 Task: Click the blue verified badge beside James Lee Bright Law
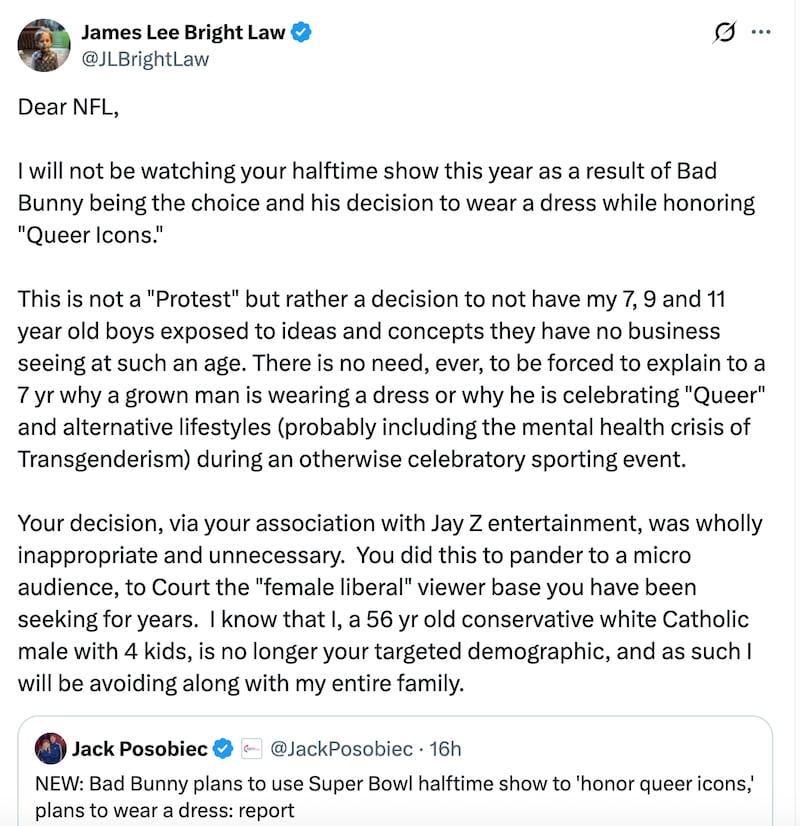click(x=301, y=33)
